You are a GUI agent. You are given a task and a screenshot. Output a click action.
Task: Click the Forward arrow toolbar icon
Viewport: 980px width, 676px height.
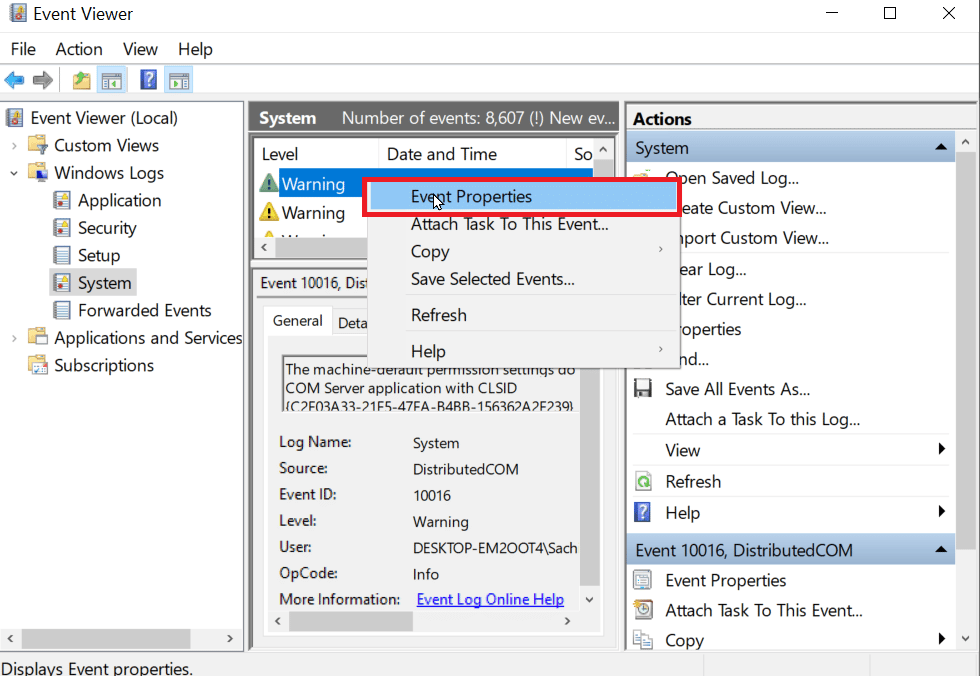(x=42, y=80)
